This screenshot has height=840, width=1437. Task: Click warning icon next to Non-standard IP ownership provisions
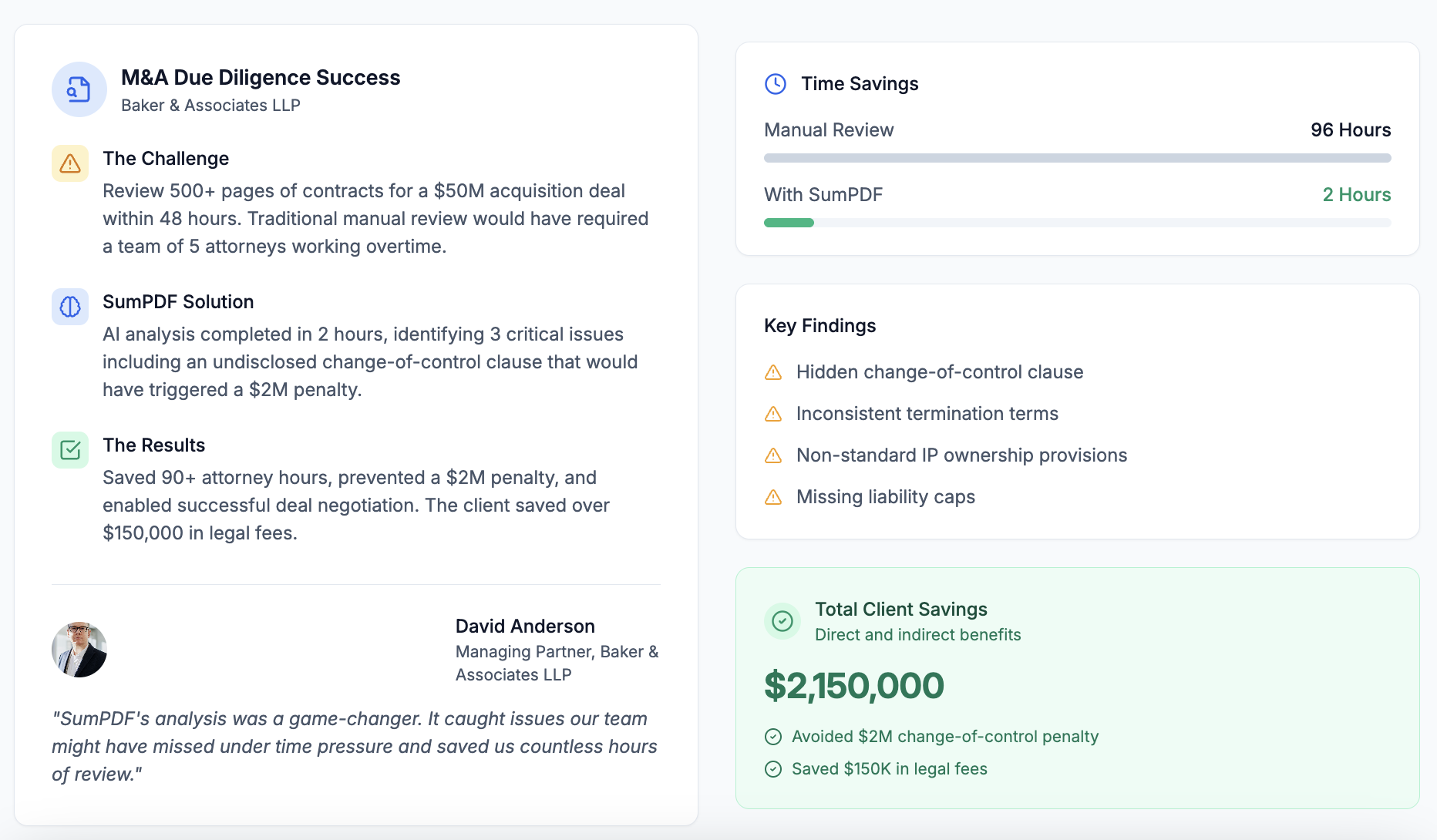(x=773, y=455)
